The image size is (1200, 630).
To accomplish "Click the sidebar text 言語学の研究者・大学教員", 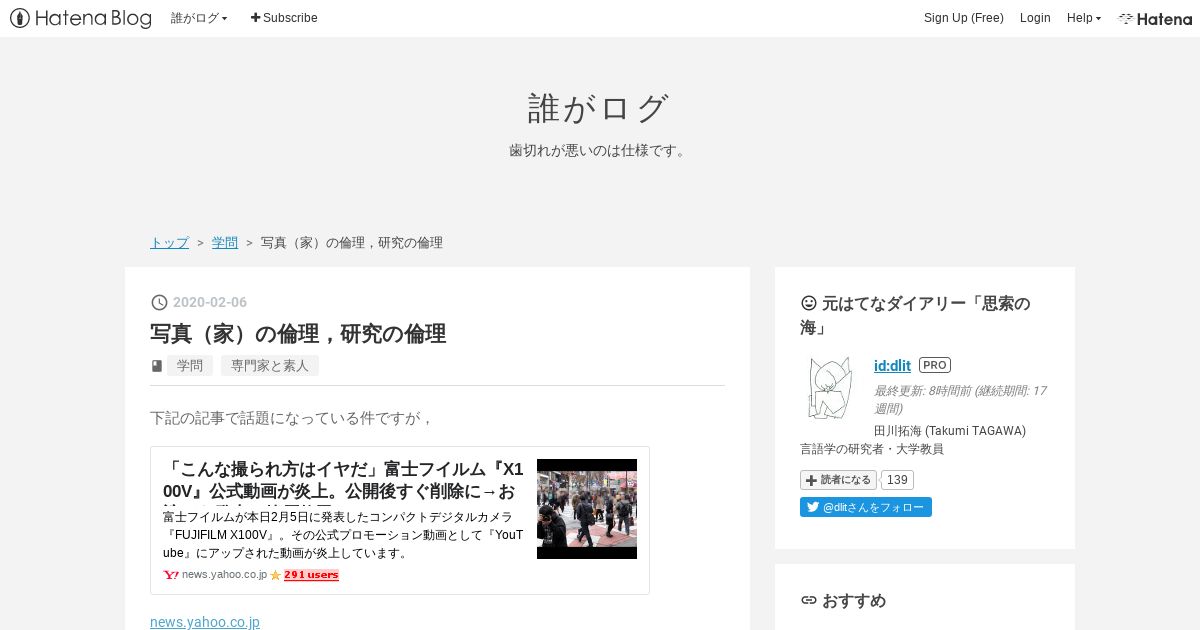I will [872, 449].
